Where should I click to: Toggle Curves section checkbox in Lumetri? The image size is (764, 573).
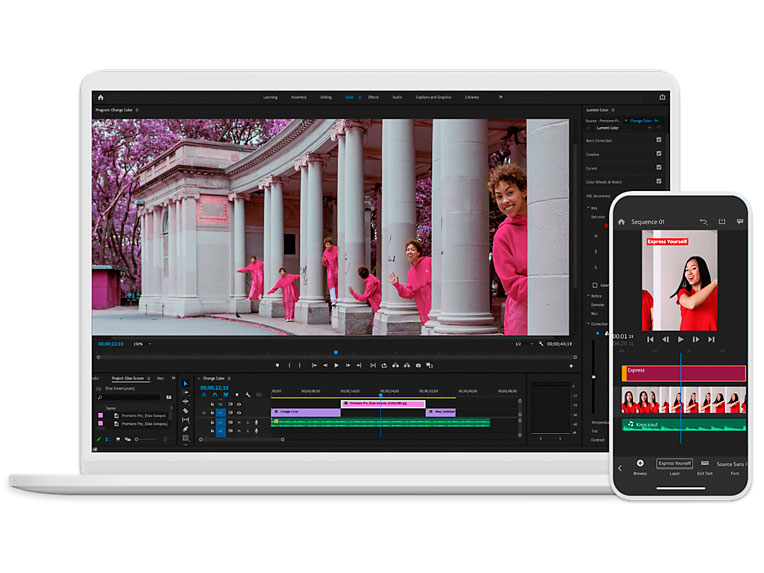coord(659,167)
